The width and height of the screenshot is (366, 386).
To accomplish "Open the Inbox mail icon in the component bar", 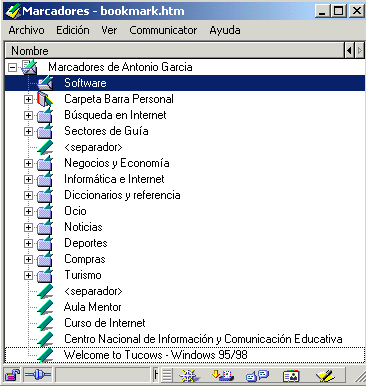I will (223, 376).
